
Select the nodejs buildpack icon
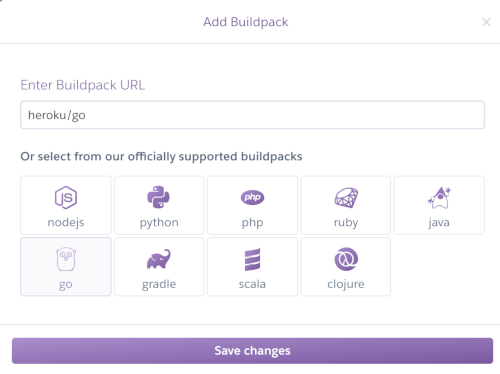[66, 197]
